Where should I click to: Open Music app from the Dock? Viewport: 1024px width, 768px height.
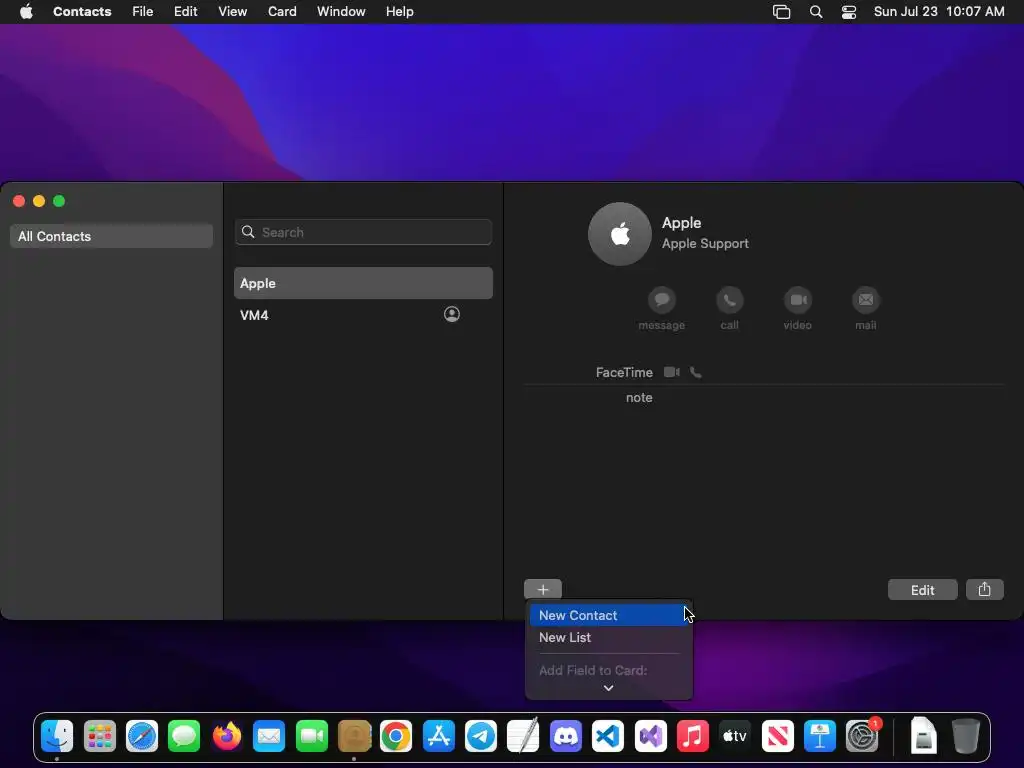pos(692,736)
